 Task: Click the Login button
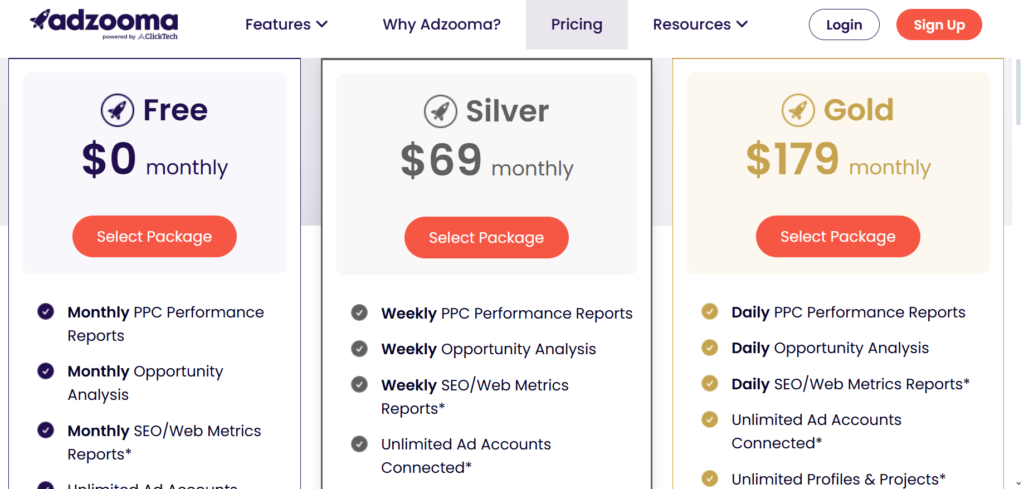point(844,25)
